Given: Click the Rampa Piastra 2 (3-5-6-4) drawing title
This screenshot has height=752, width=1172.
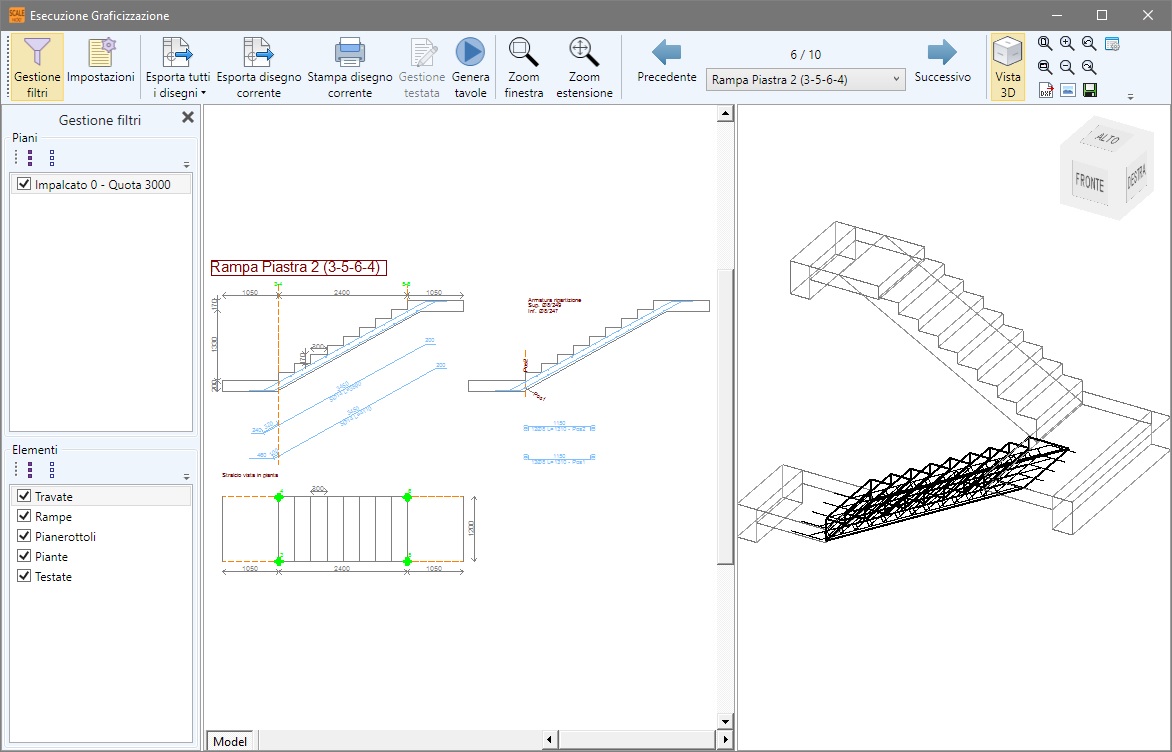Looking at the screenshot, I should point(298,267).
